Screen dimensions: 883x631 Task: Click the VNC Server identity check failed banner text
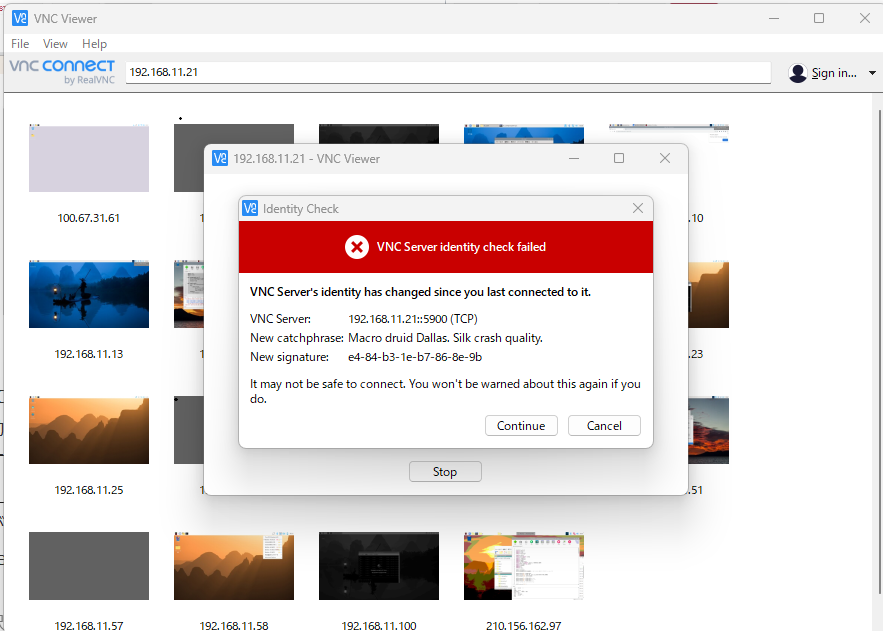pos(461,247)
